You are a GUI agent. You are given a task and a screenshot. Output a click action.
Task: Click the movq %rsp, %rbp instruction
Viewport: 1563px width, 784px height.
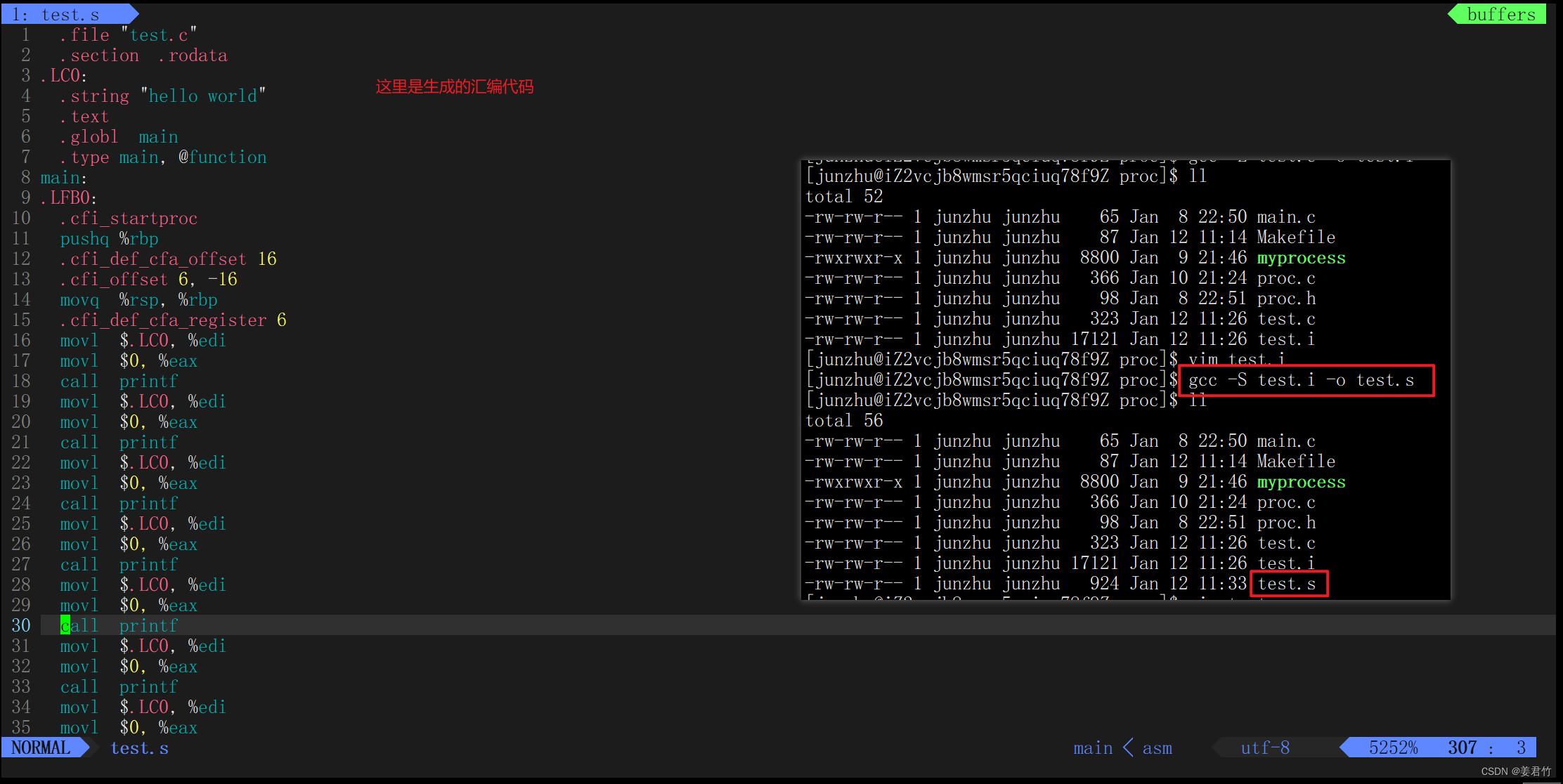(x=138, y=299)
